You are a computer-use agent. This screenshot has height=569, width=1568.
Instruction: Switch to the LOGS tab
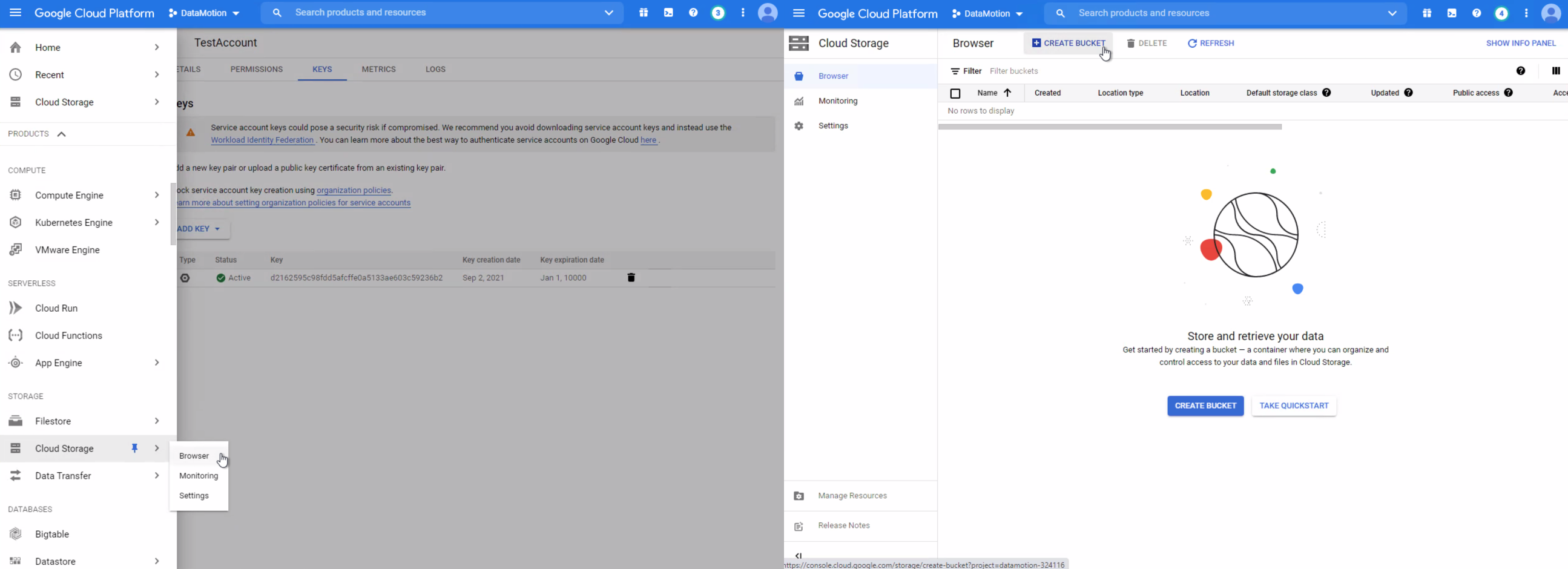coord(435,70)
